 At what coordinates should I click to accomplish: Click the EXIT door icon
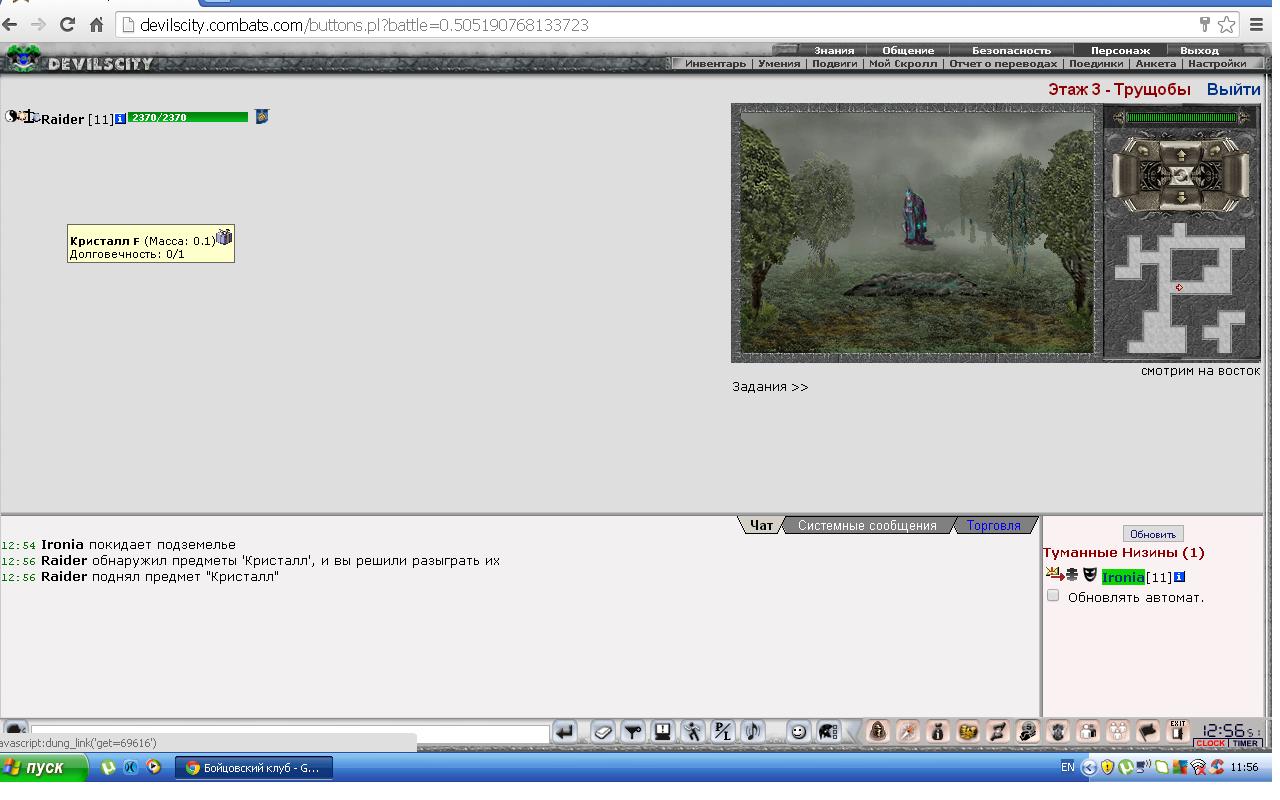(1178, 731)
